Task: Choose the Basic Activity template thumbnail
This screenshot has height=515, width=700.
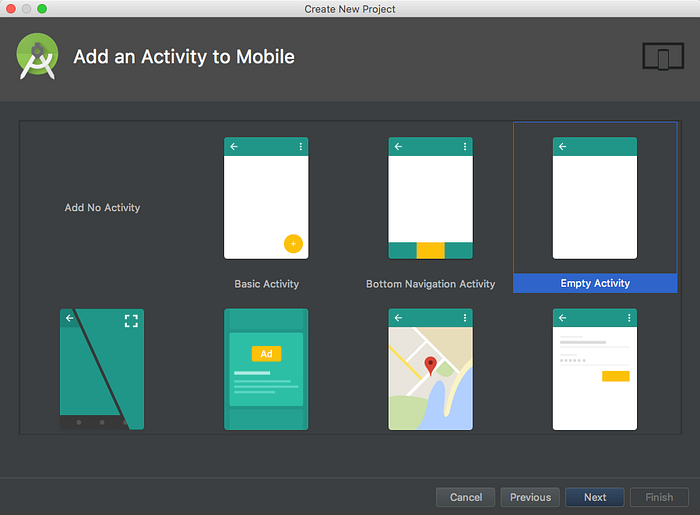Action: [x=266, y=198]
